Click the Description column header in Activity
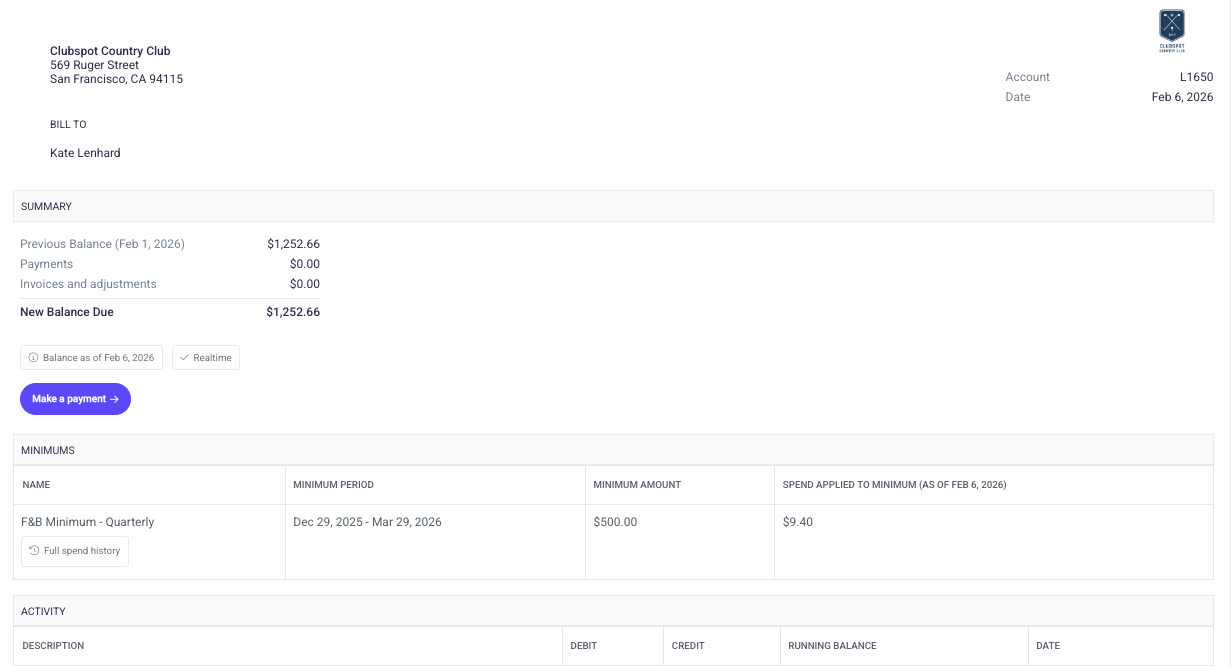The width and height of the screenshot is (1231, 666). click(x=53, y=646)
